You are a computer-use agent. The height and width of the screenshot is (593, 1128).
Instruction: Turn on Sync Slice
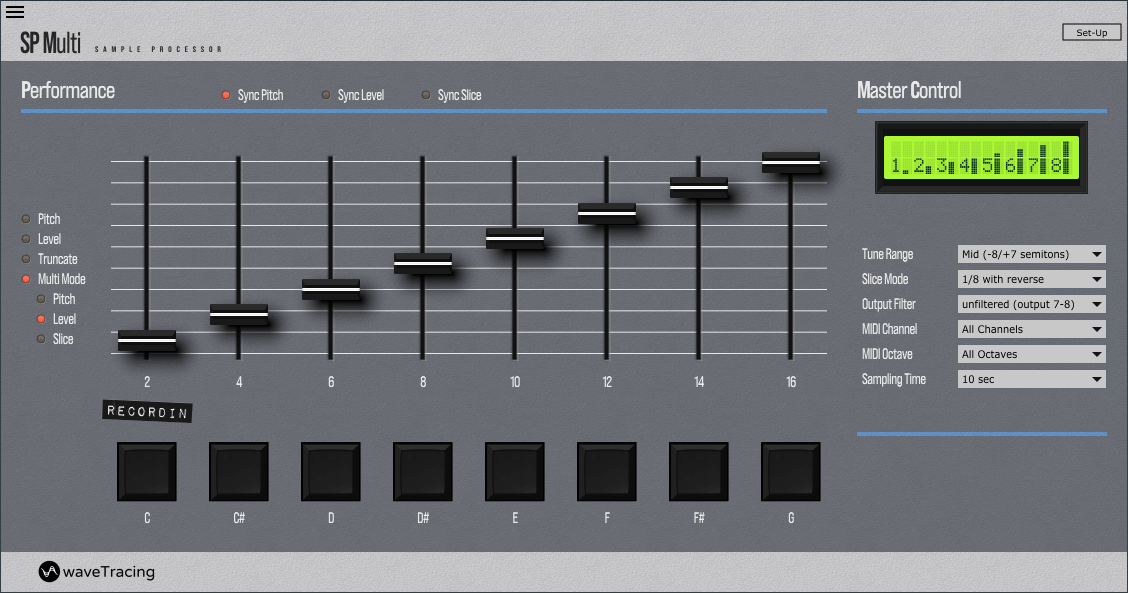coord(426,95)
